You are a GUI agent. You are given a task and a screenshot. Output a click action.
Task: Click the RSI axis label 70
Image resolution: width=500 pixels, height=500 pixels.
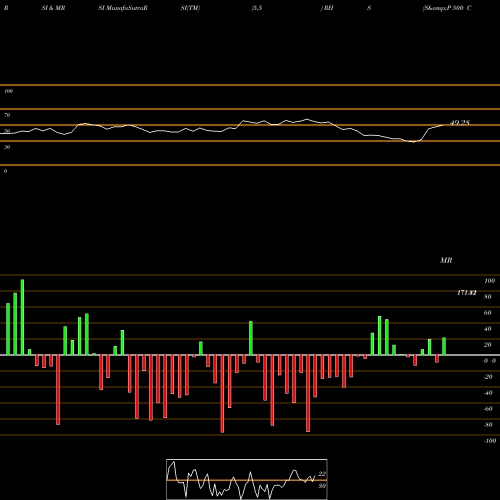pos(7,115)
